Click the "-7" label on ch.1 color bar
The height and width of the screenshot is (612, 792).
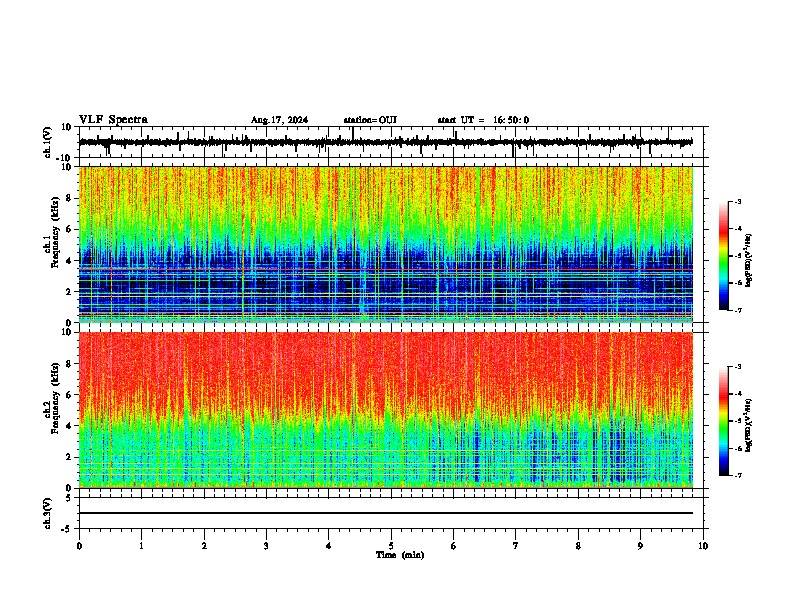(738, 310)
